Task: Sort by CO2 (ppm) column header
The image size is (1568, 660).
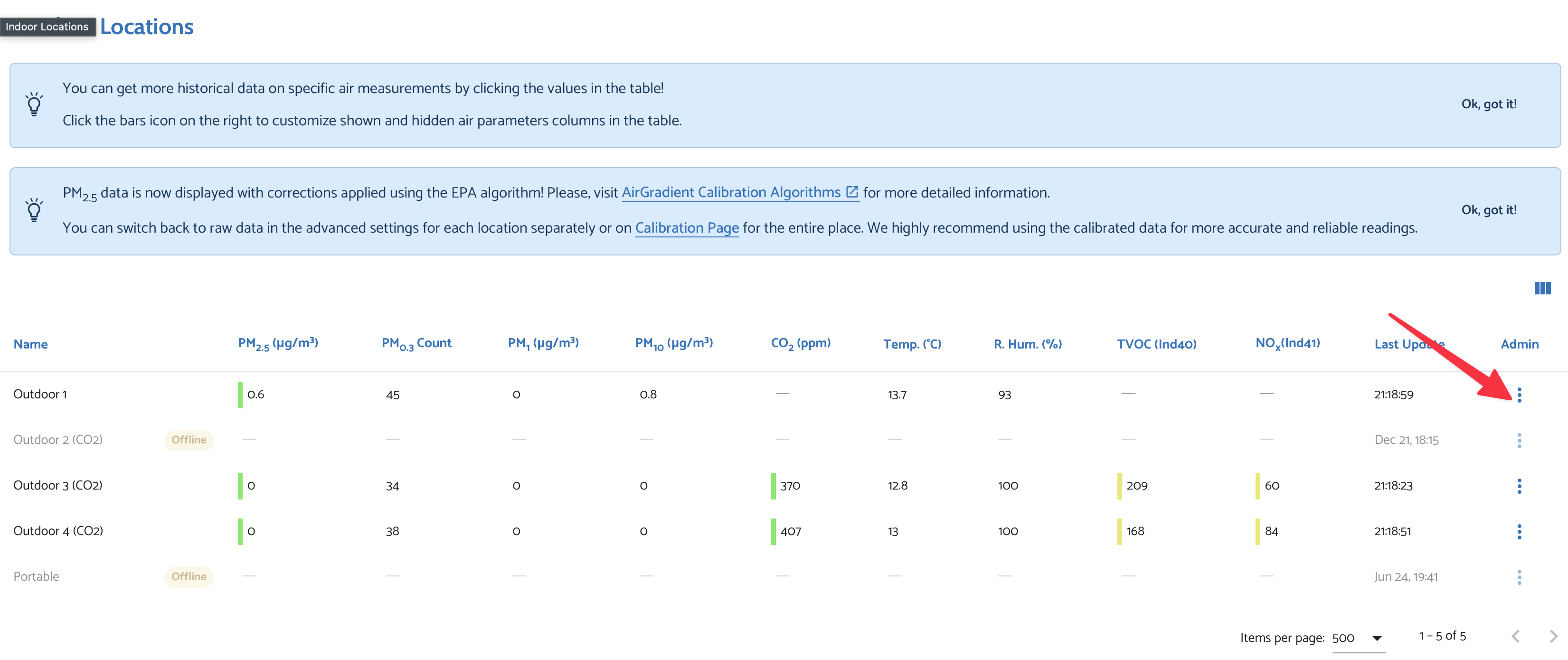Action: click(801, 344)
